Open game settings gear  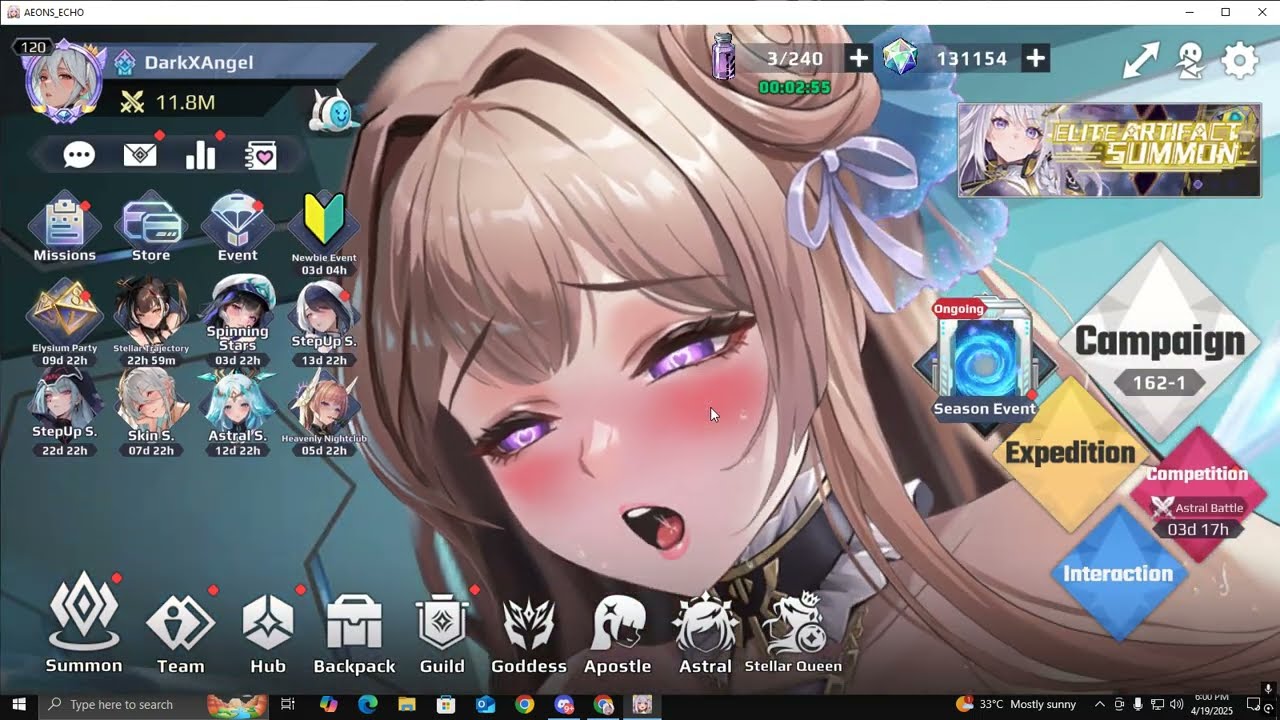[1240, 61]
